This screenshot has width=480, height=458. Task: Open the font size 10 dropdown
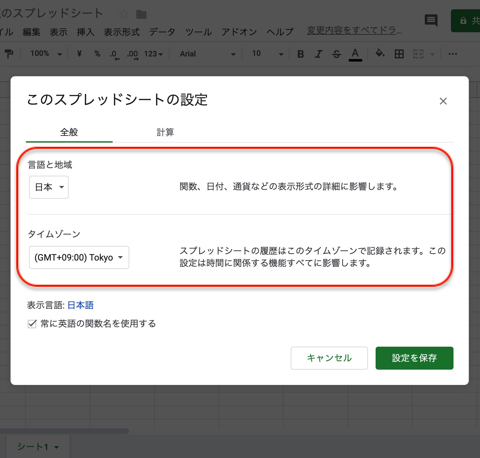tap(267, 54)
